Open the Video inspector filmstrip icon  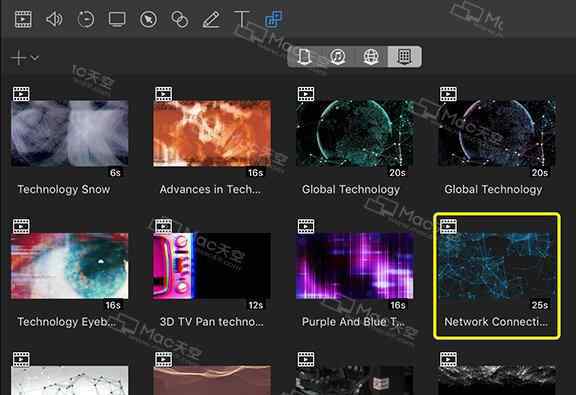[x=23, y=19]
